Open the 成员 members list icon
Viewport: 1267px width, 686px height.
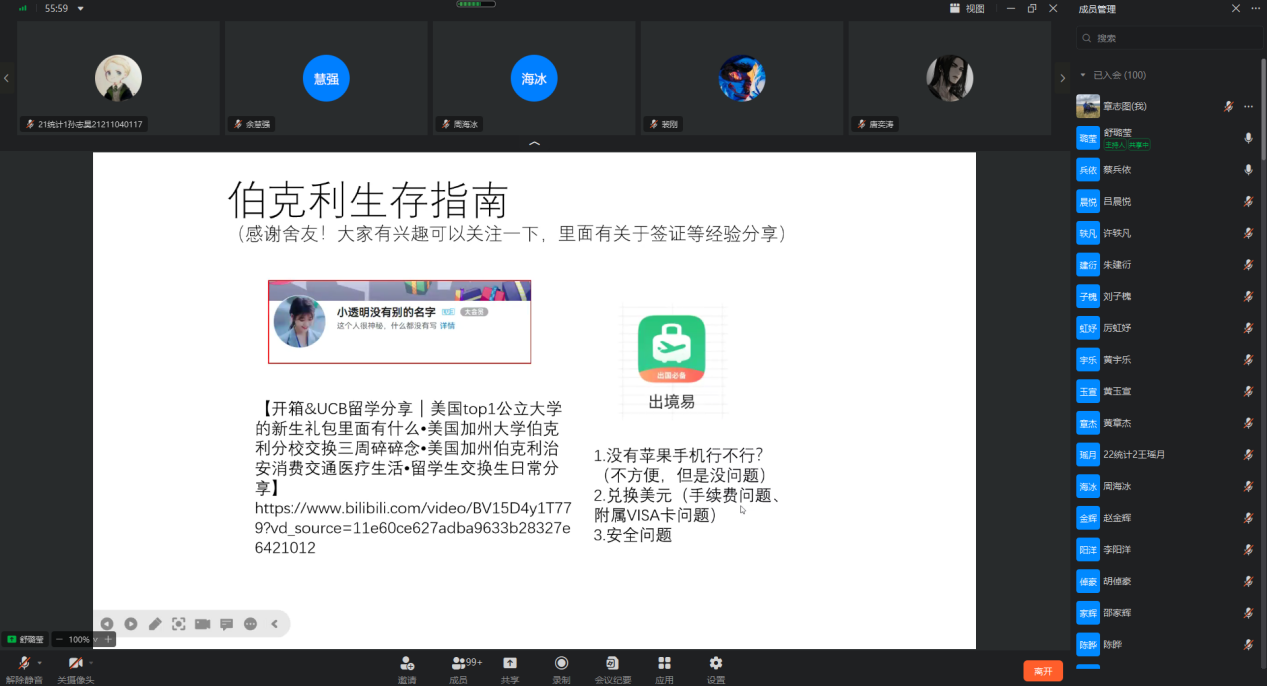[458, 664]
